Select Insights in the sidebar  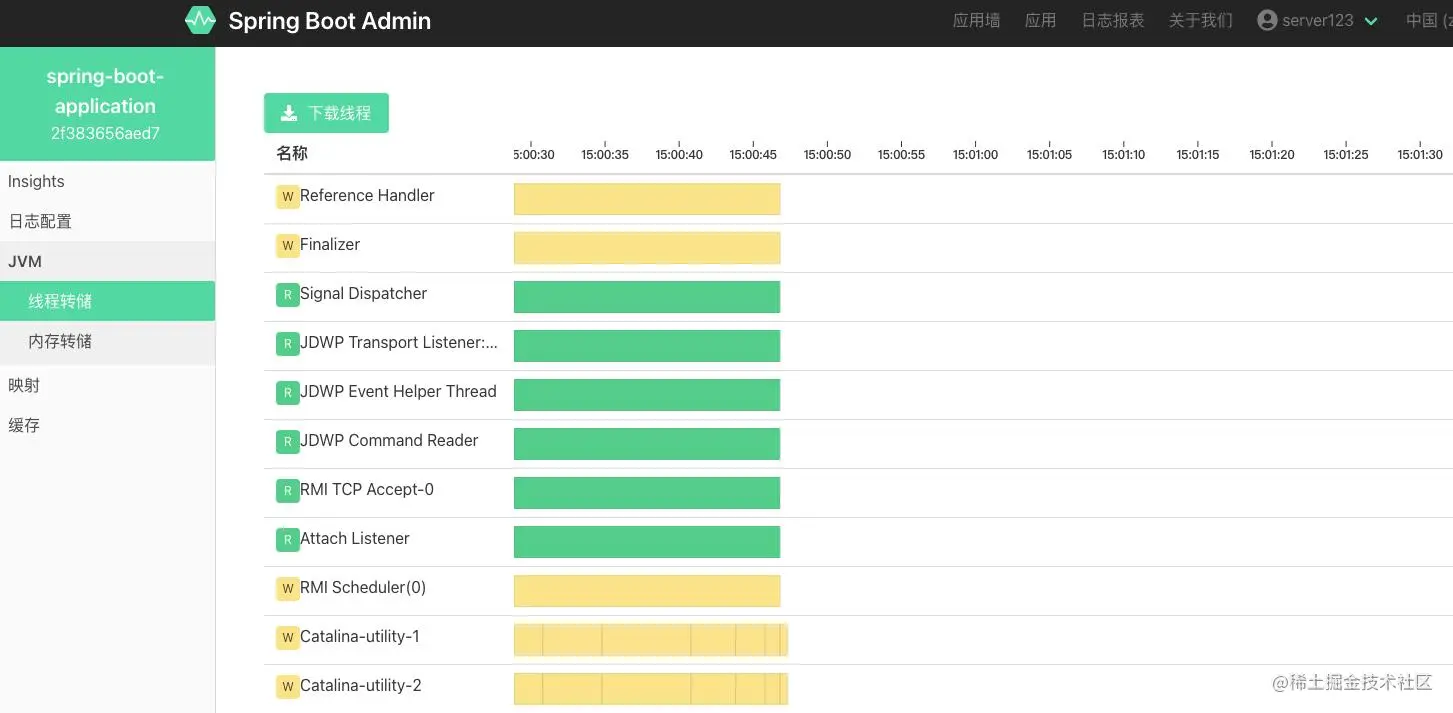107,181
